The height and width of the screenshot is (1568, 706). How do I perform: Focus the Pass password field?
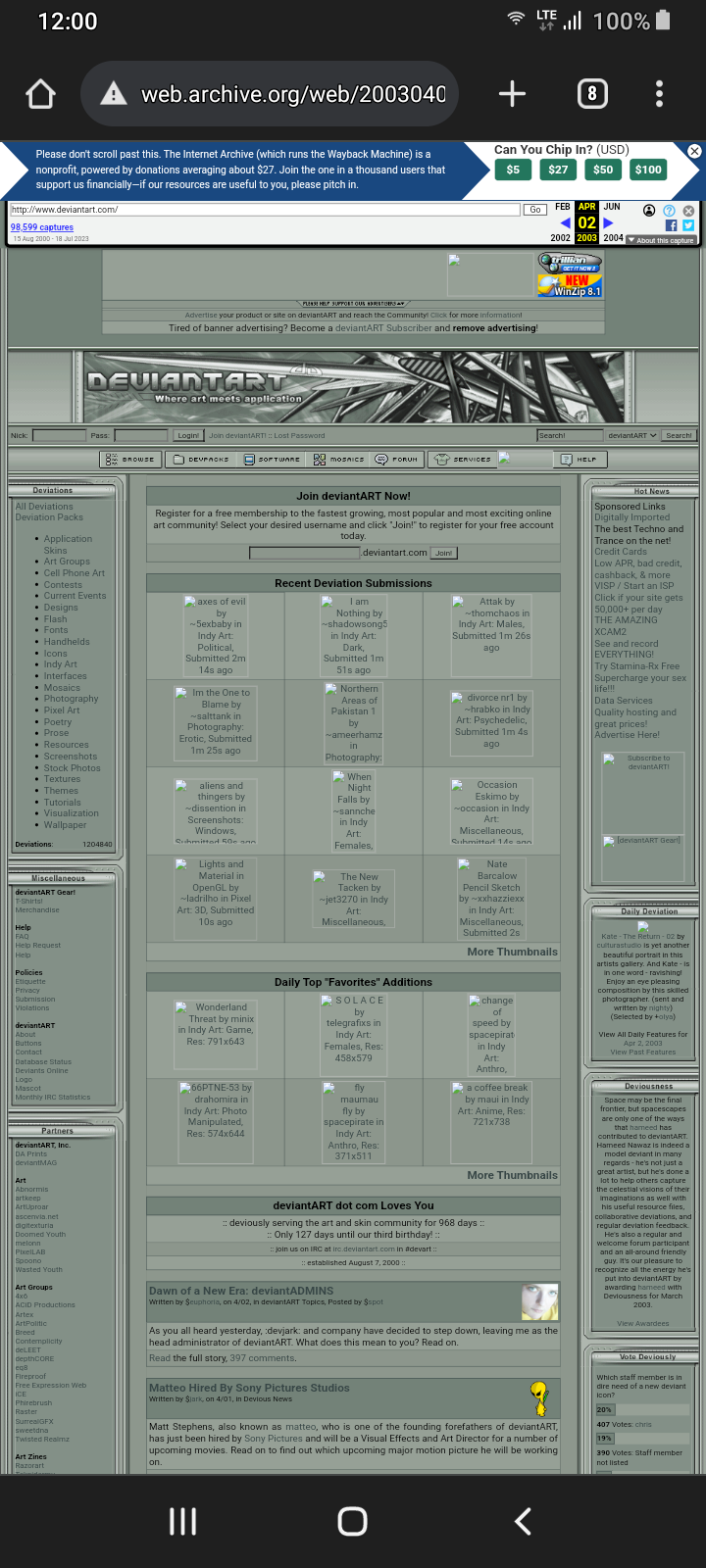(x=141, y=435)
